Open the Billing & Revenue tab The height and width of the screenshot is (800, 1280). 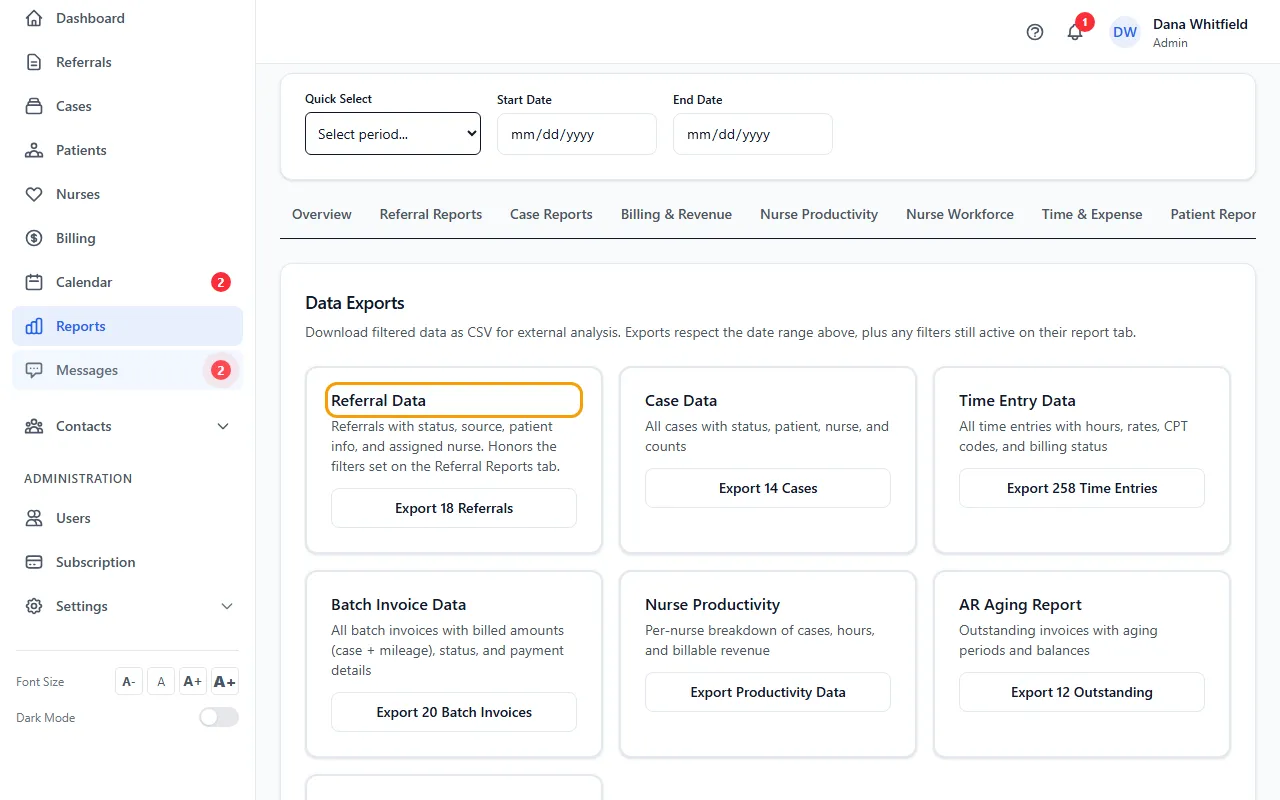coord(676,214)
